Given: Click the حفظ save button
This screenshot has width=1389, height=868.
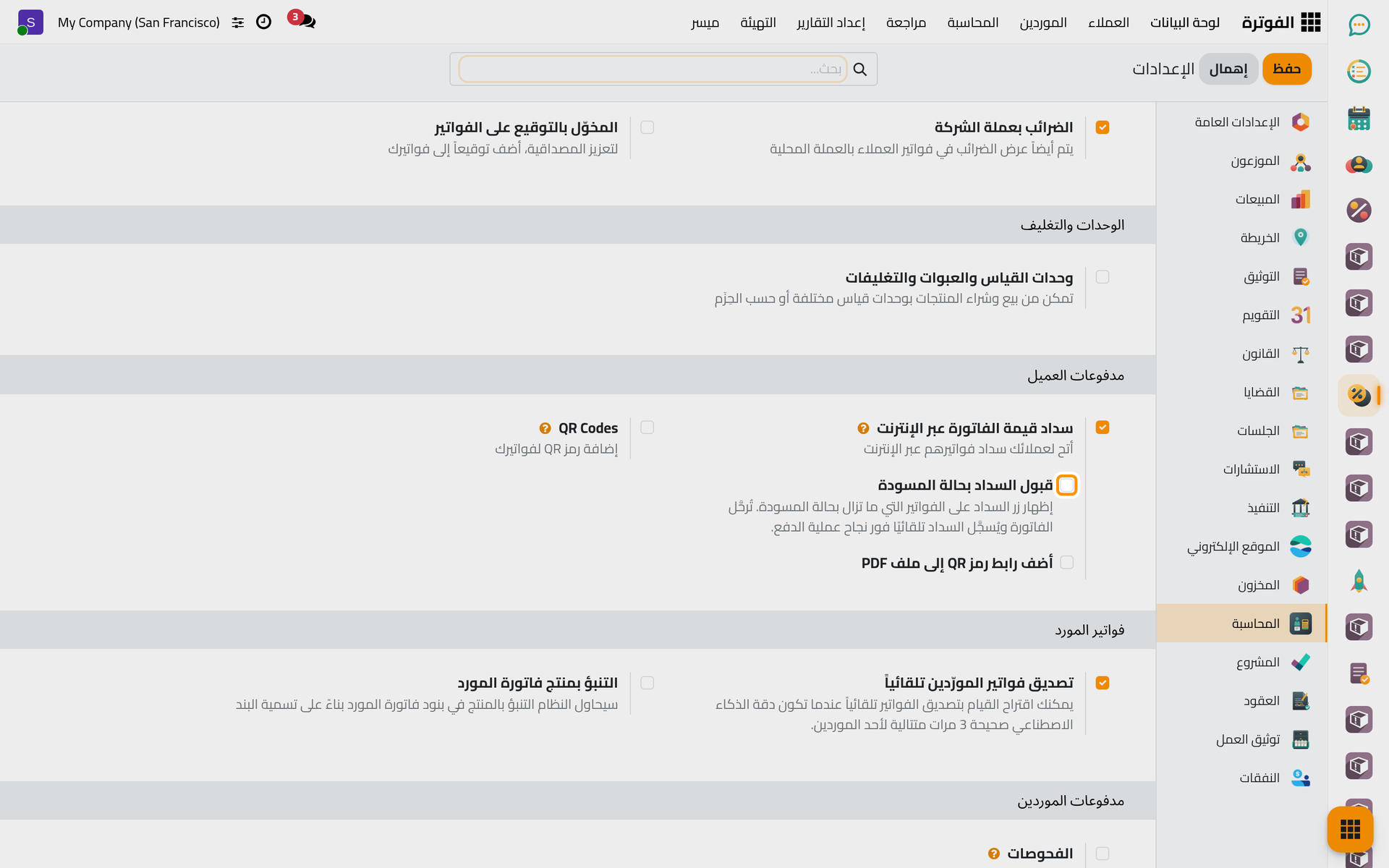Looking at the screenshot, I should [1287, 69].
